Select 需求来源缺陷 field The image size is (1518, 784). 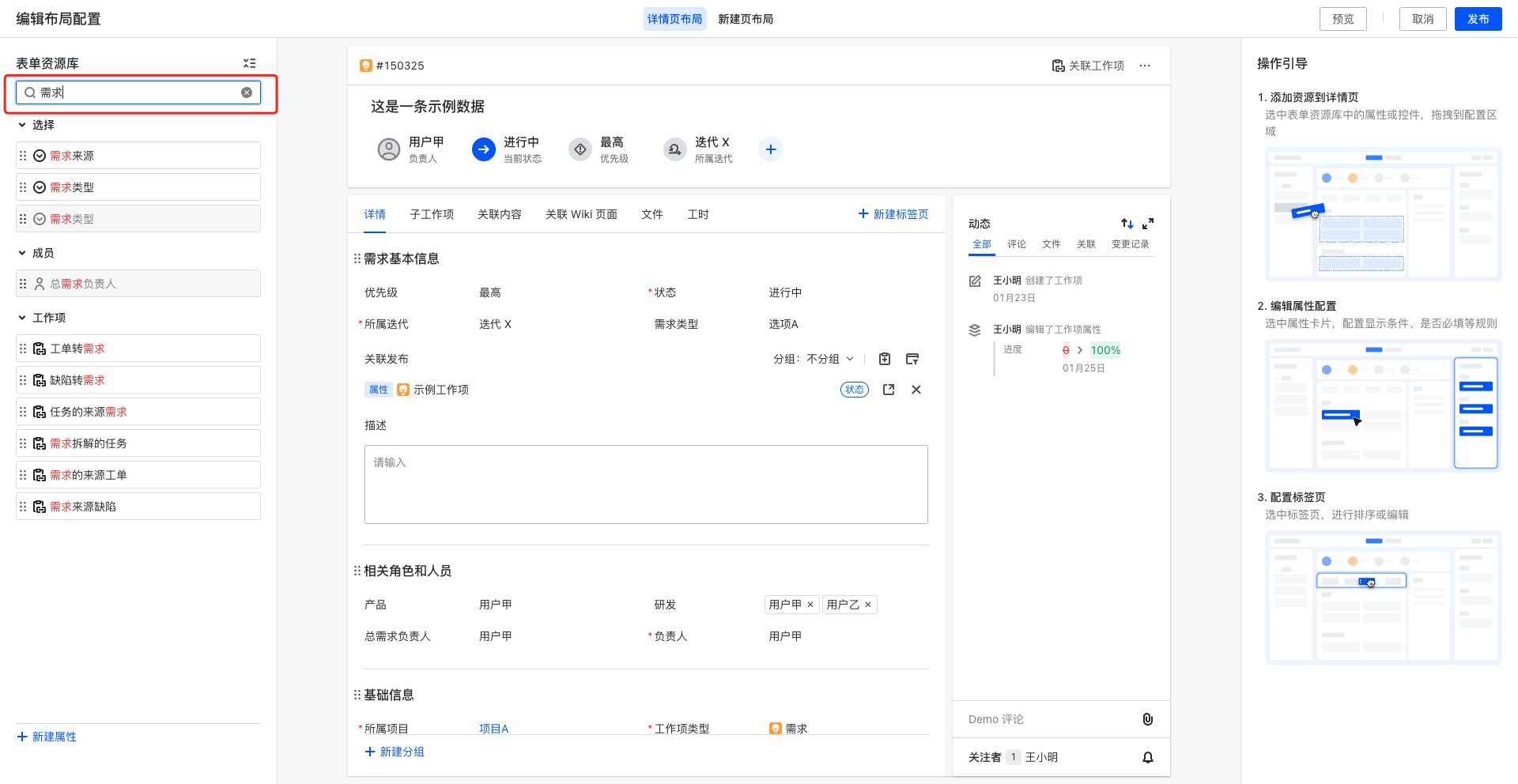pyautogui.click(x=138, y=507)
